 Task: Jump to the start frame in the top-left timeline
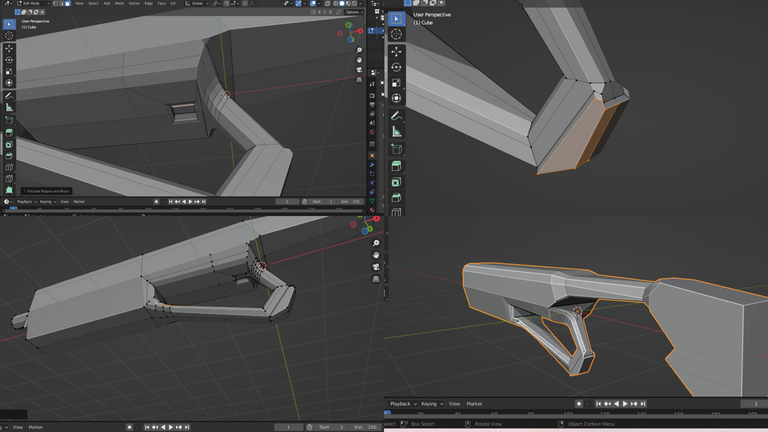[170, 201]
